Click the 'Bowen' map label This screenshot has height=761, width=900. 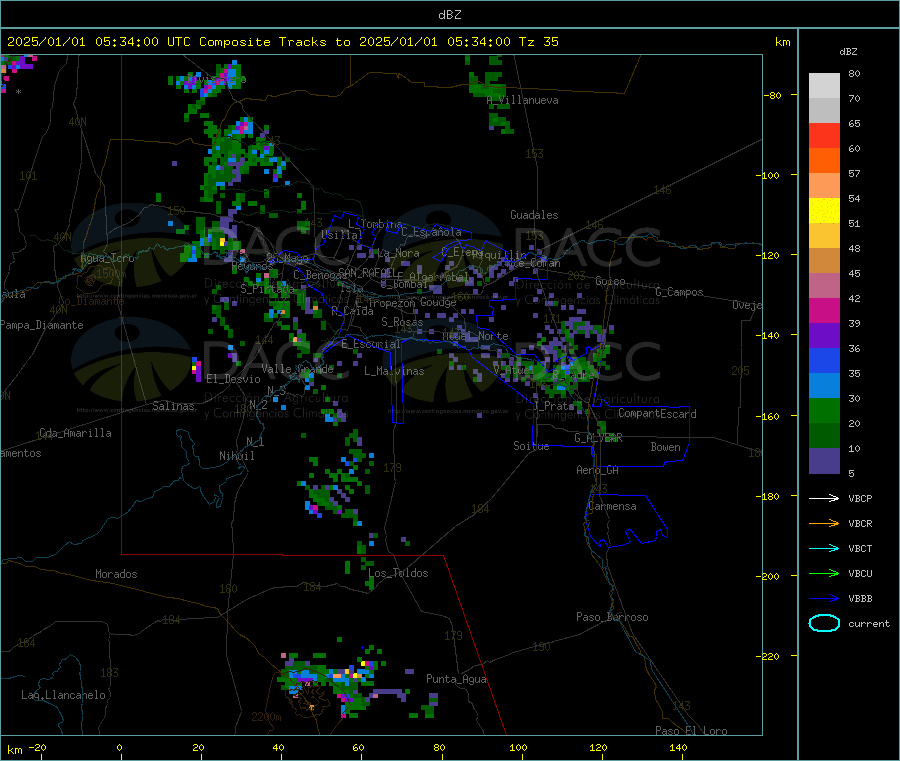click(665, 447)
